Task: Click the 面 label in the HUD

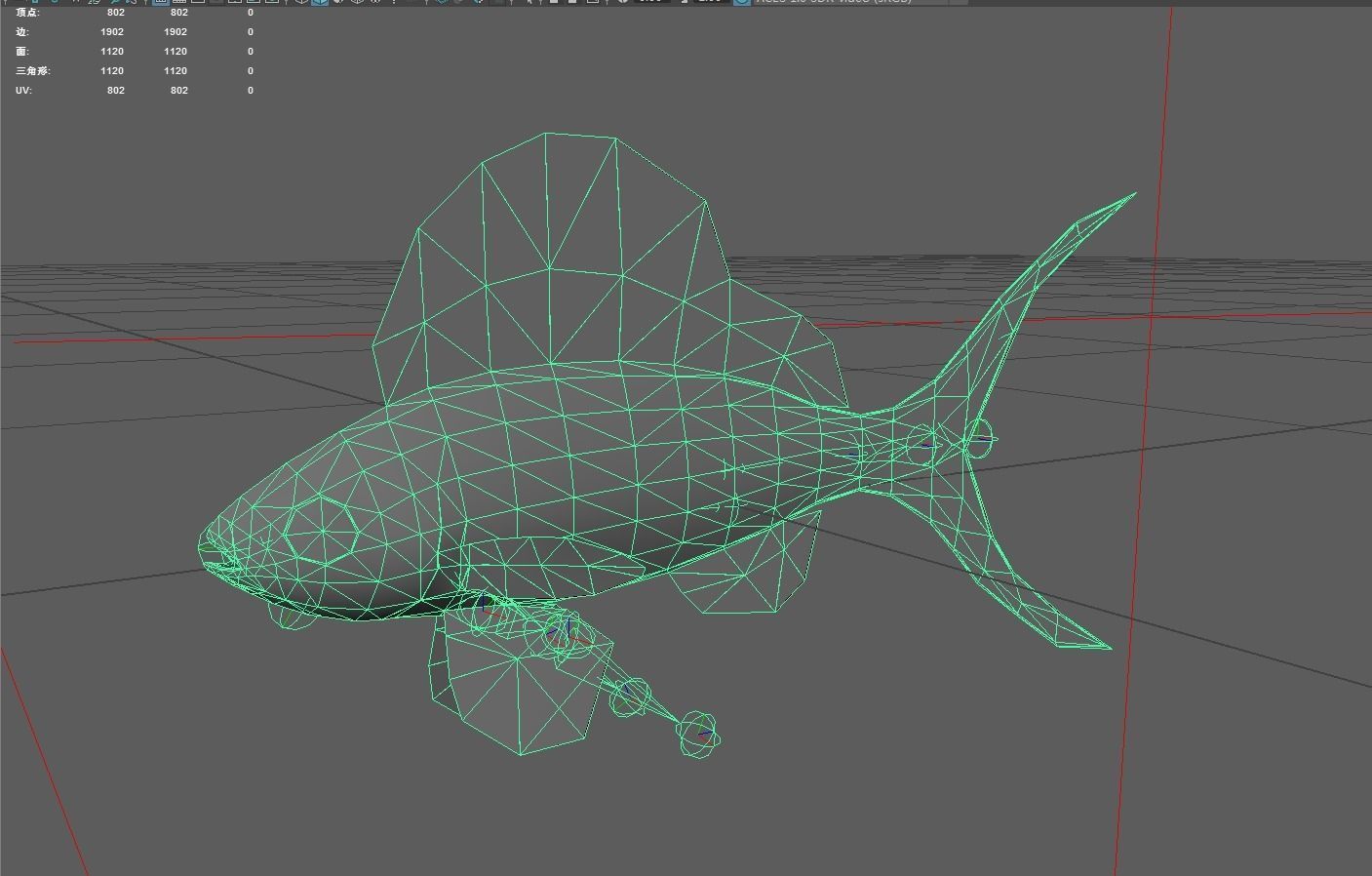Action: coord(22,52)
